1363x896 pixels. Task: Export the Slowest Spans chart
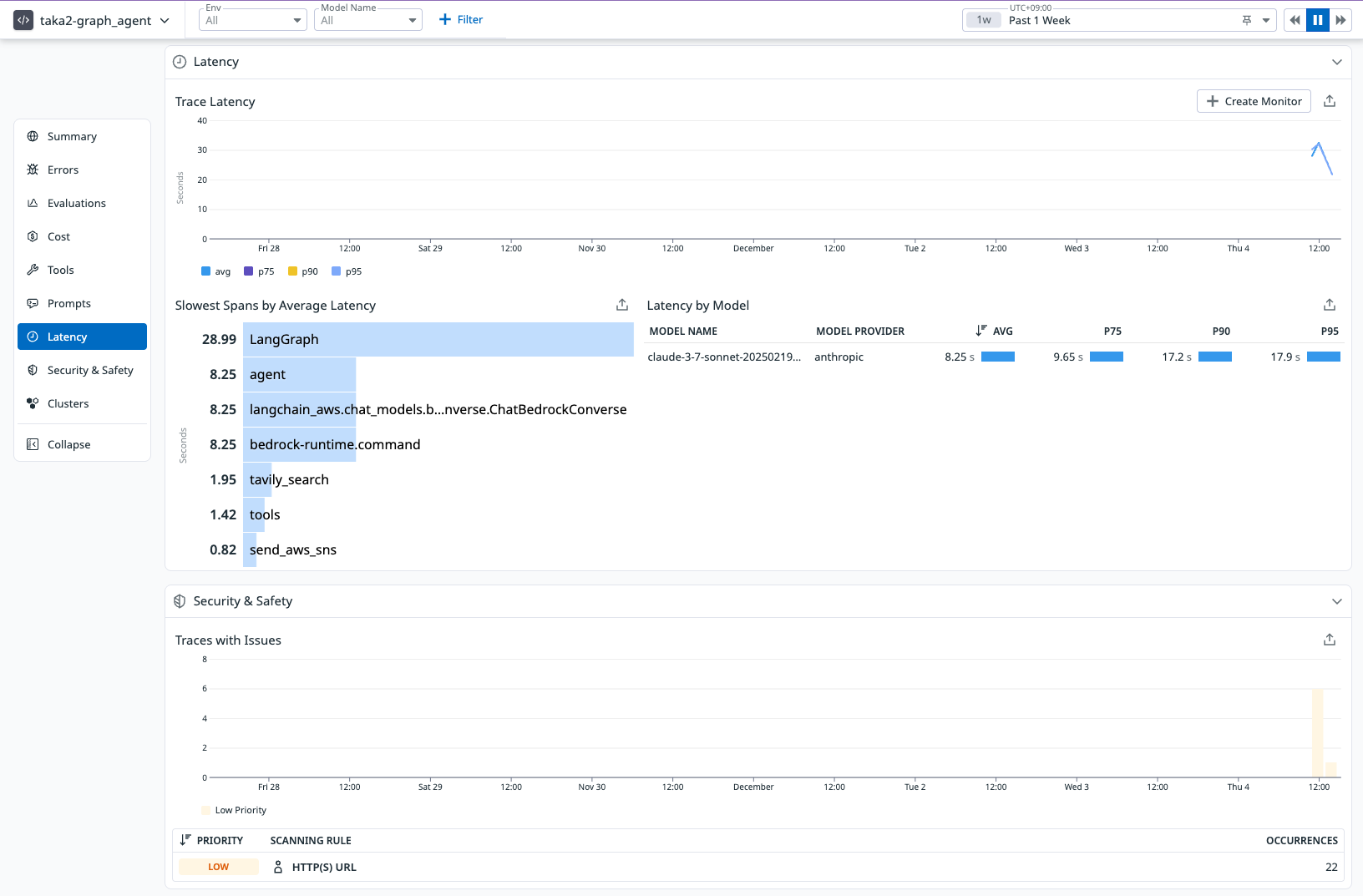[x=622, y=305]
